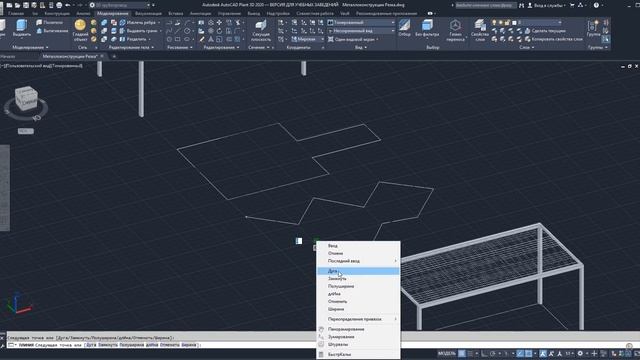Screen dimensions: 640x360
Task: Open the 'Моделирование' ribbon tab
Action: [113, 13]
